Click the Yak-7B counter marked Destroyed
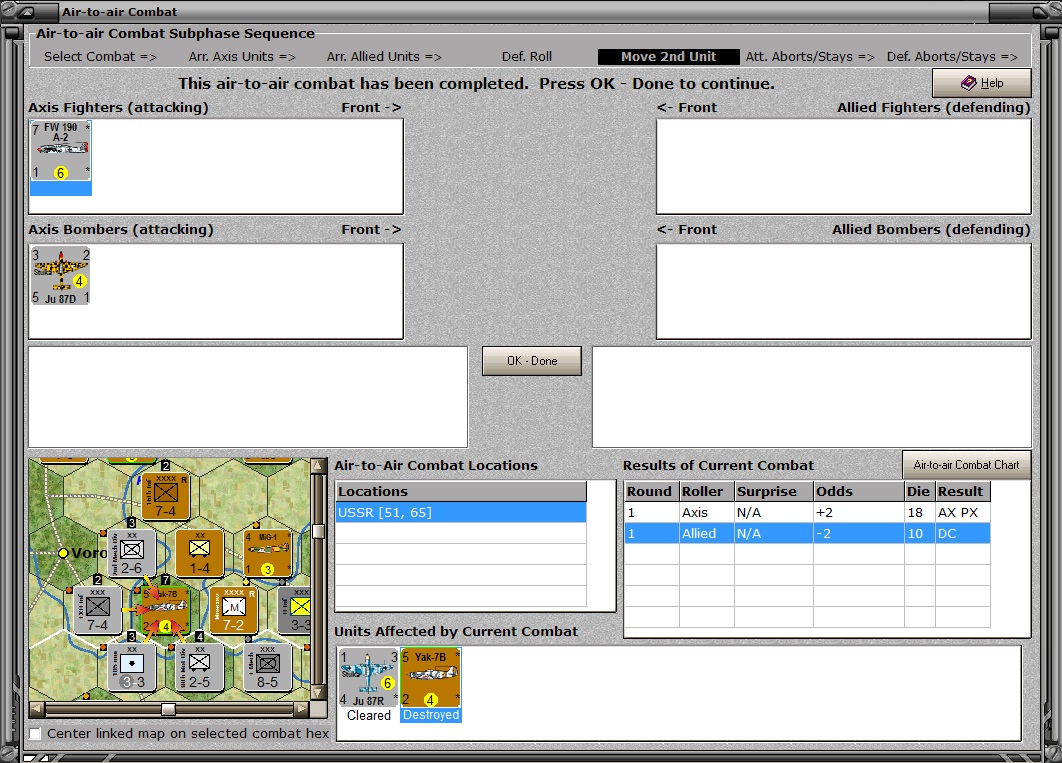The width and height of the screenshot is (1062, 763). [431, 678]
